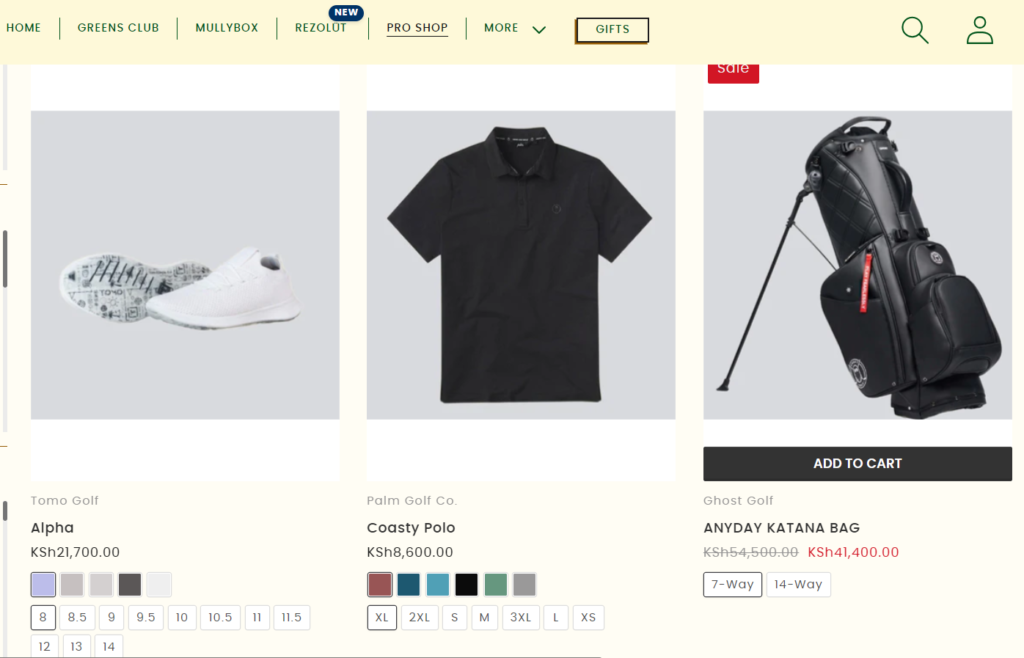Select the 7-Way bag option
Image resolution: width=1024 pixels, height=658 pixels.
click(x=732, y=584)
